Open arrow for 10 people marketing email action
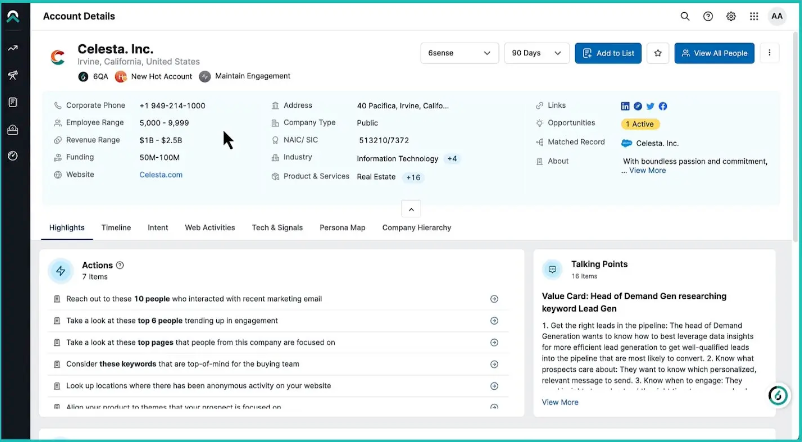Image resolution: width=802 pixels, height=442 pixels. pyautogui.click(x=494, y=299)
